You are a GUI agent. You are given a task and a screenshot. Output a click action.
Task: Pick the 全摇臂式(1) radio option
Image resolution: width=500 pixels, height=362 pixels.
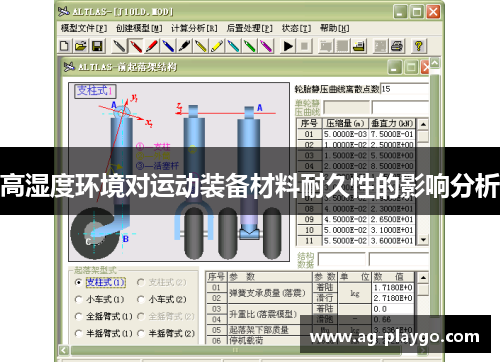pyautogui.click(x=79, y=316)
